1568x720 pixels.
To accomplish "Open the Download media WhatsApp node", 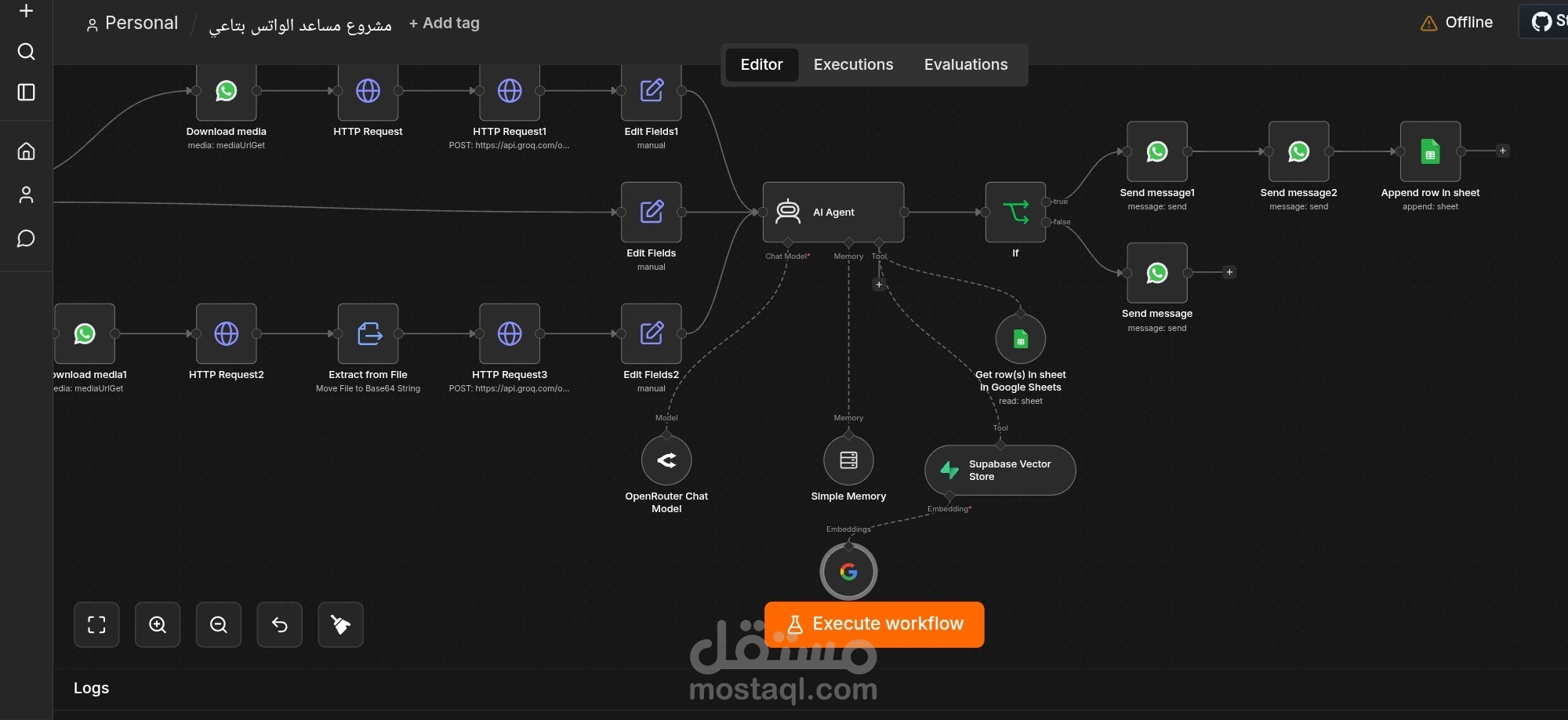I will 226,92.
